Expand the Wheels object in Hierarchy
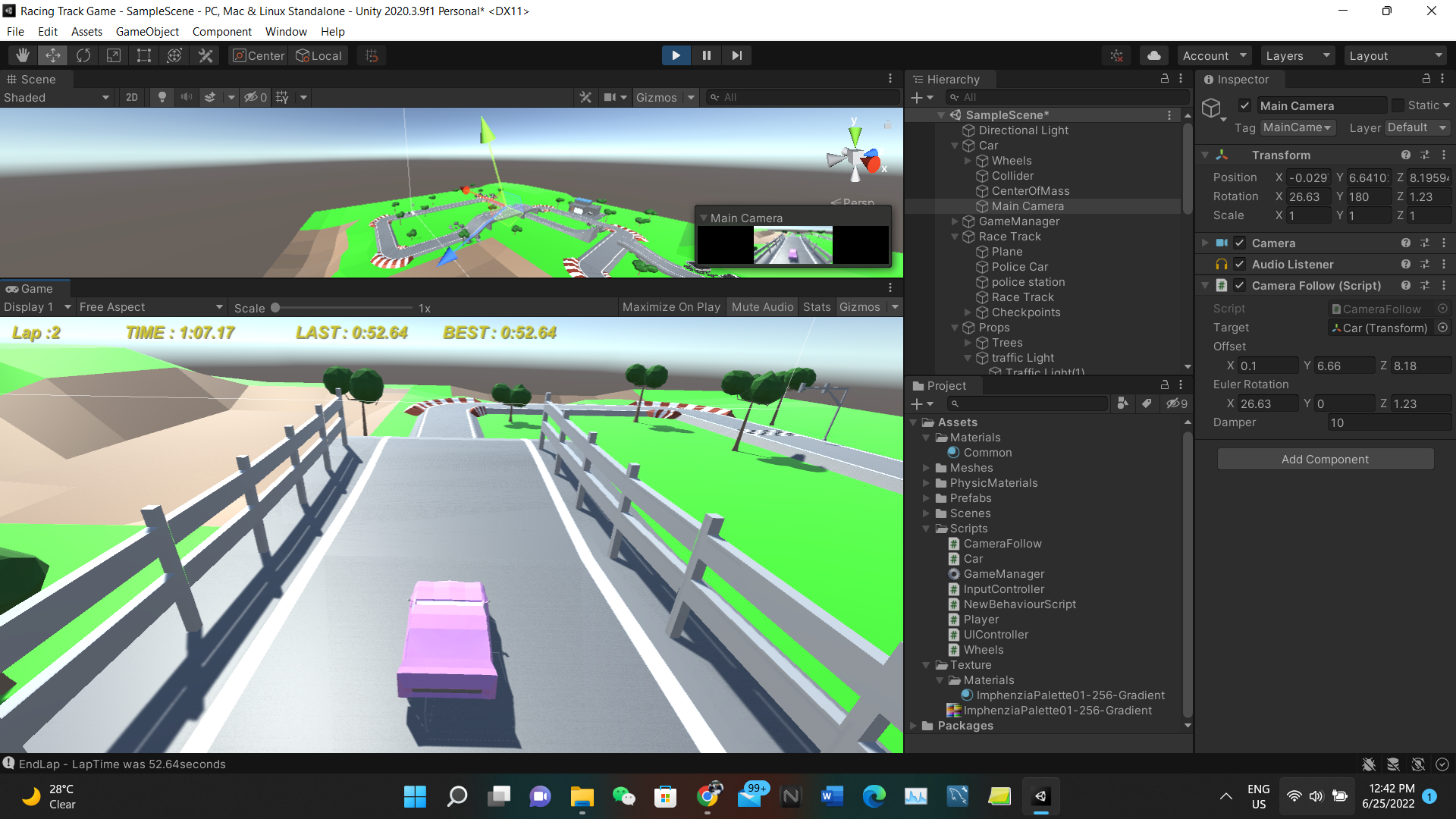Screen dimensions: 1456x819 pyautogui.click(x=968, y=160)
